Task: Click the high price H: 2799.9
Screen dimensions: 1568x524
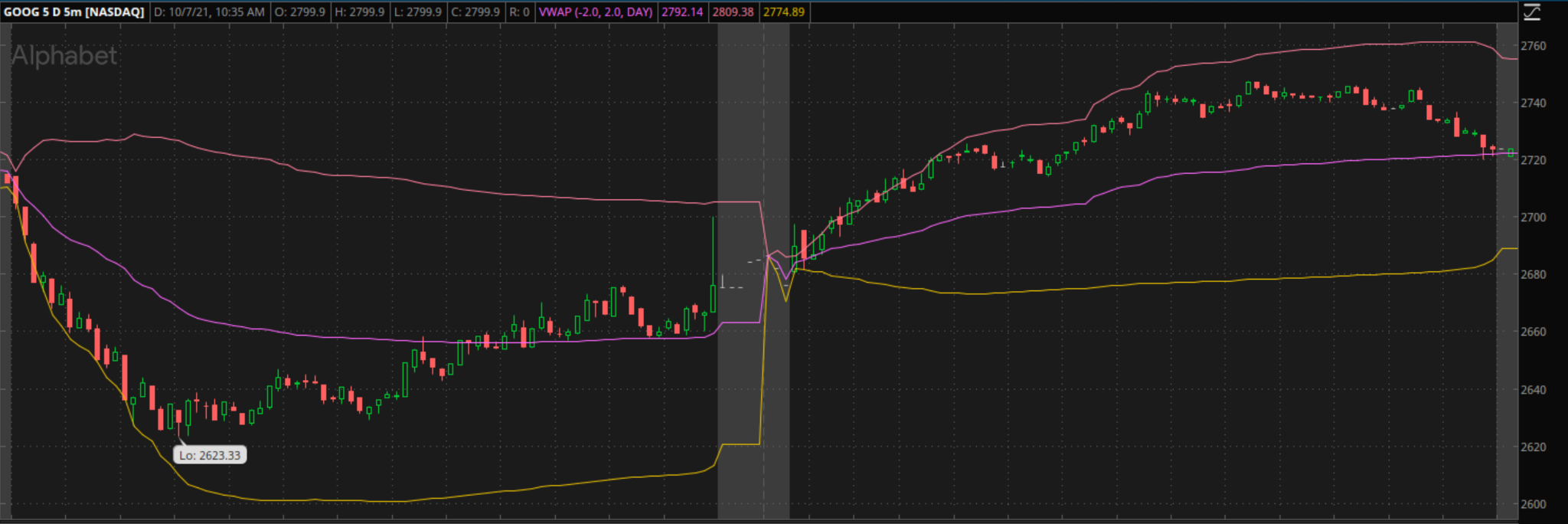Action: [x=360, y=12]
